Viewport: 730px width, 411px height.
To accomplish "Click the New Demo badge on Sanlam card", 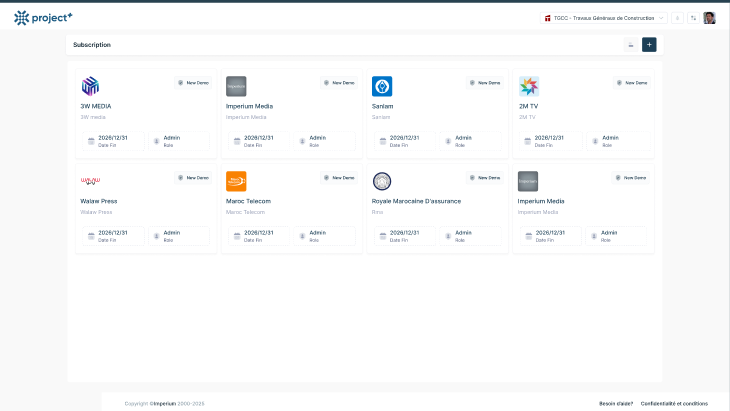I will click(485, 83).
